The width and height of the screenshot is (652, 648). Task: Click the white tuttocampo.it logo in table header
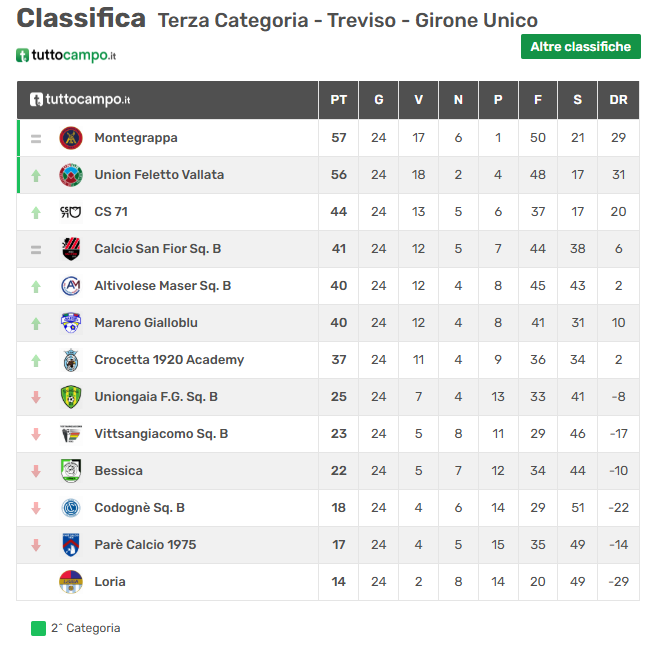[x=80, y=99]
